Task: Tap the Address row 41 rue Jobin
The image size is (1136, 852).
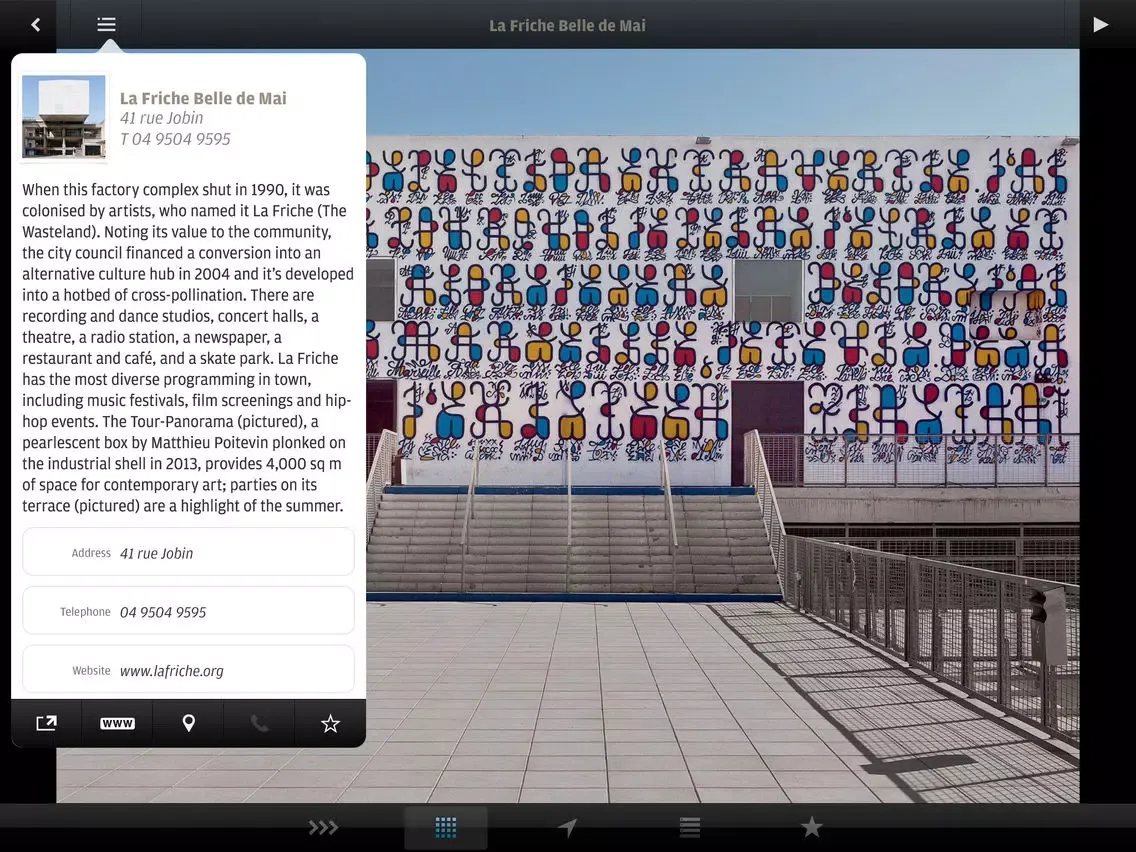Action: click(188, 552)
